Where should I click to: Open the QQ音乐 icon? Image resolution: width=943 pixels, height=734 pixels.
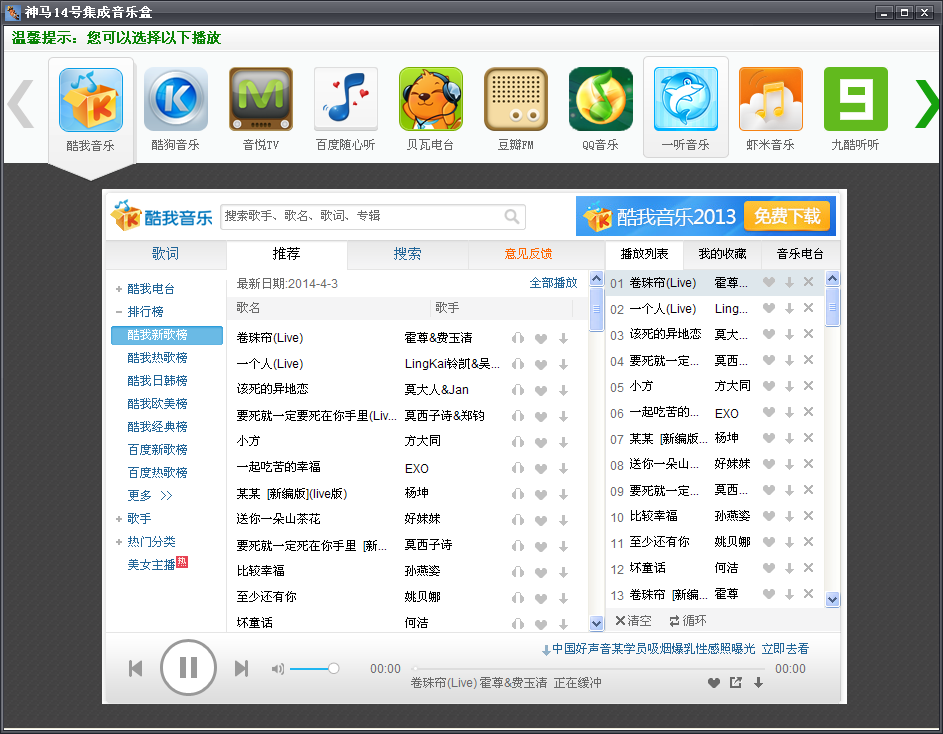(x=601, y=100)
